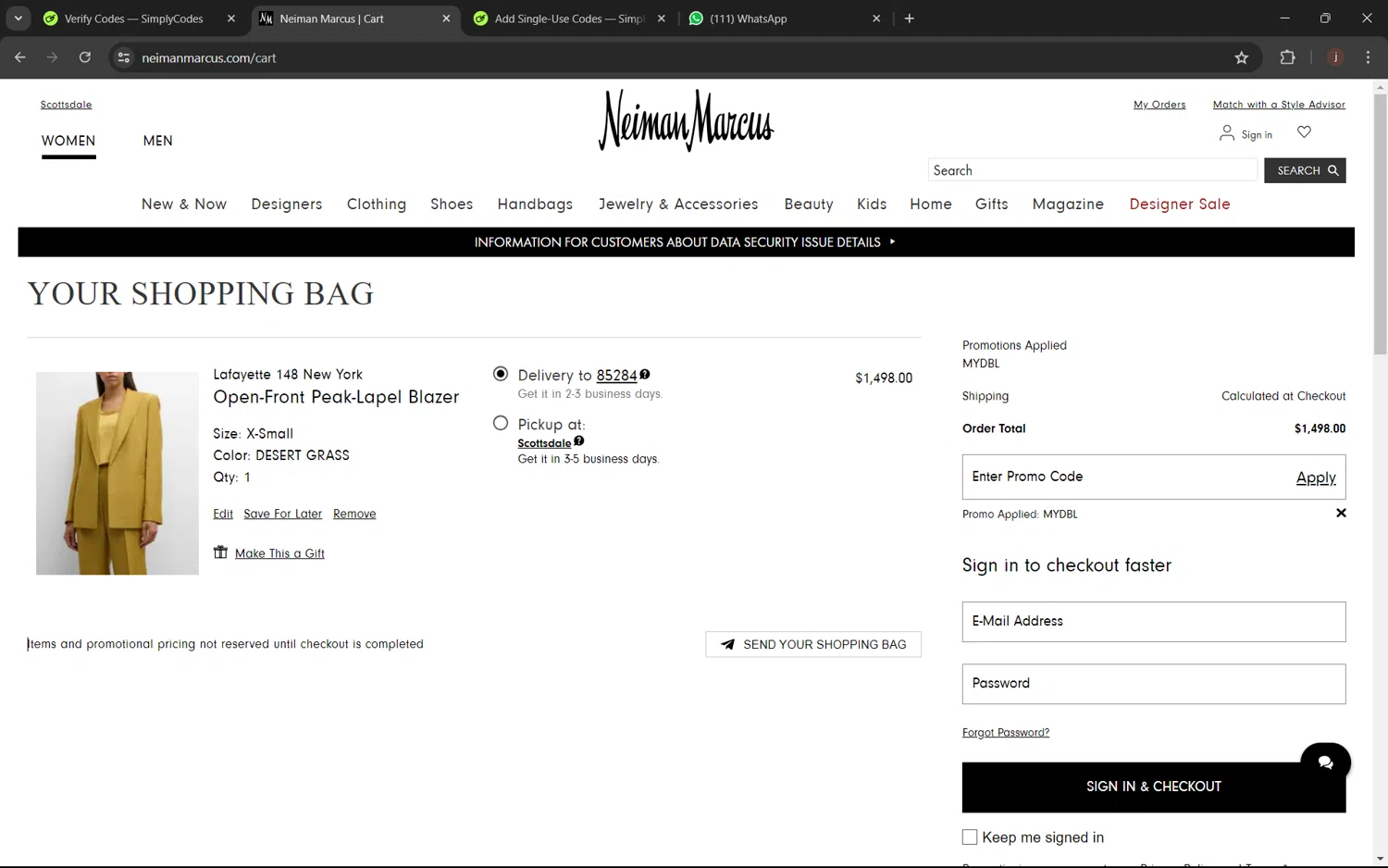Select the WOMEN section tab
This screenshot has height=868, width=1388.
click(68, 141)
